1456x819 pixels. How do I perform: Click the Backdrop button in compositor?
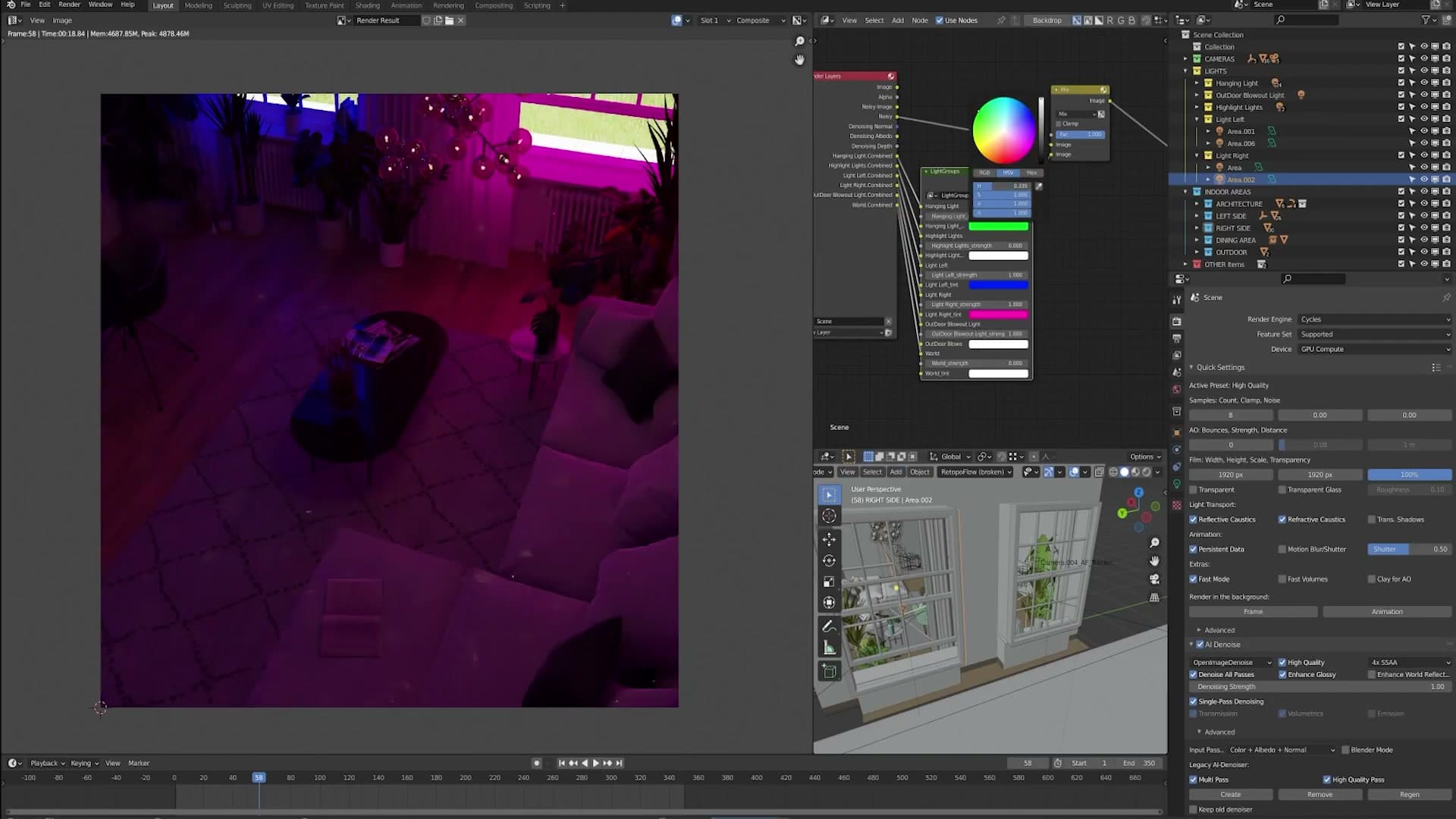coord(1046,20)
